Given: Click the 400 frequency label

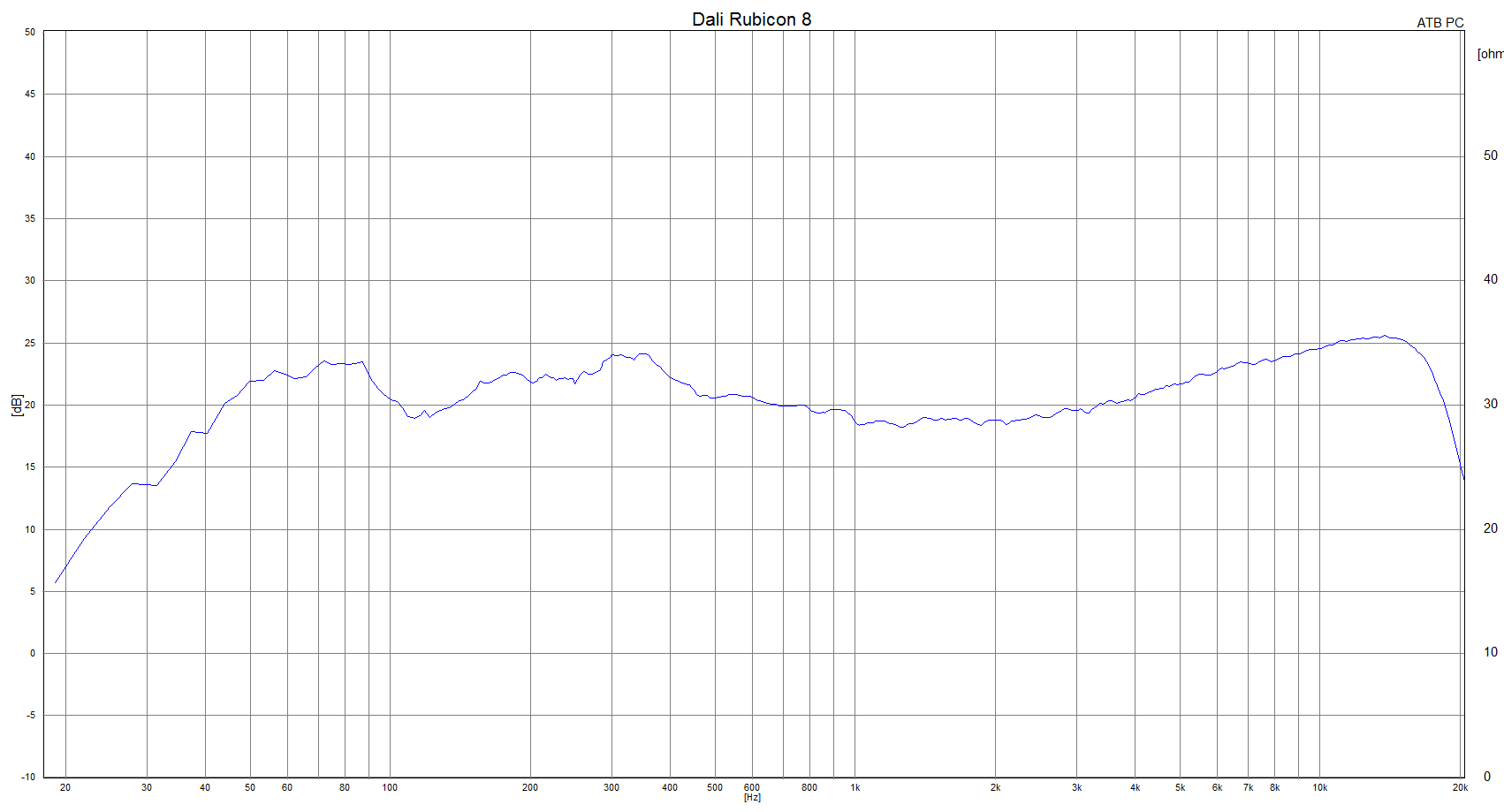Looking at the screenshot, I should [x=670, y=787].
